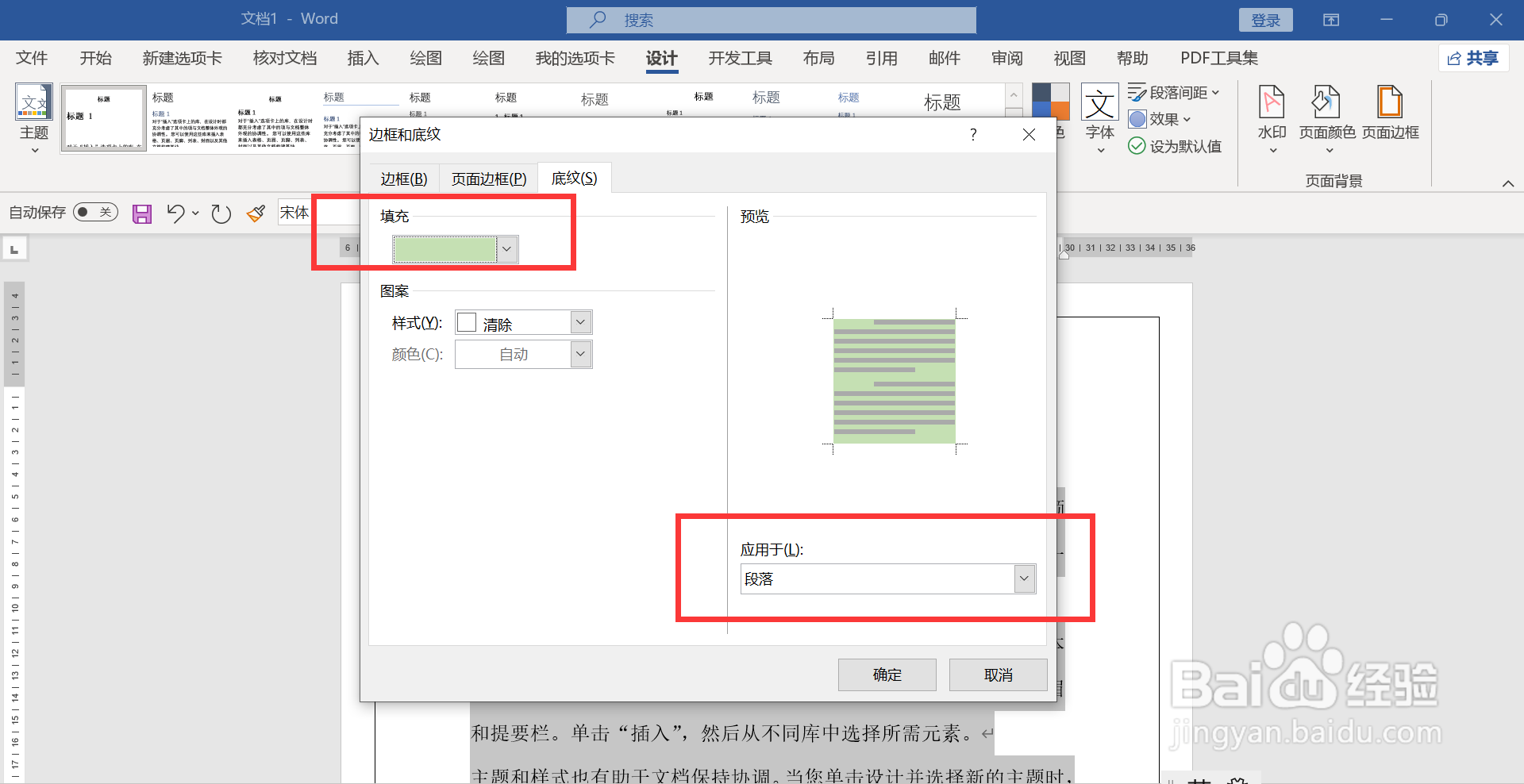This screenshot has height=784, width=1524.
Task: Click the Effects (效果) icon
Action: coord(1137,119)
